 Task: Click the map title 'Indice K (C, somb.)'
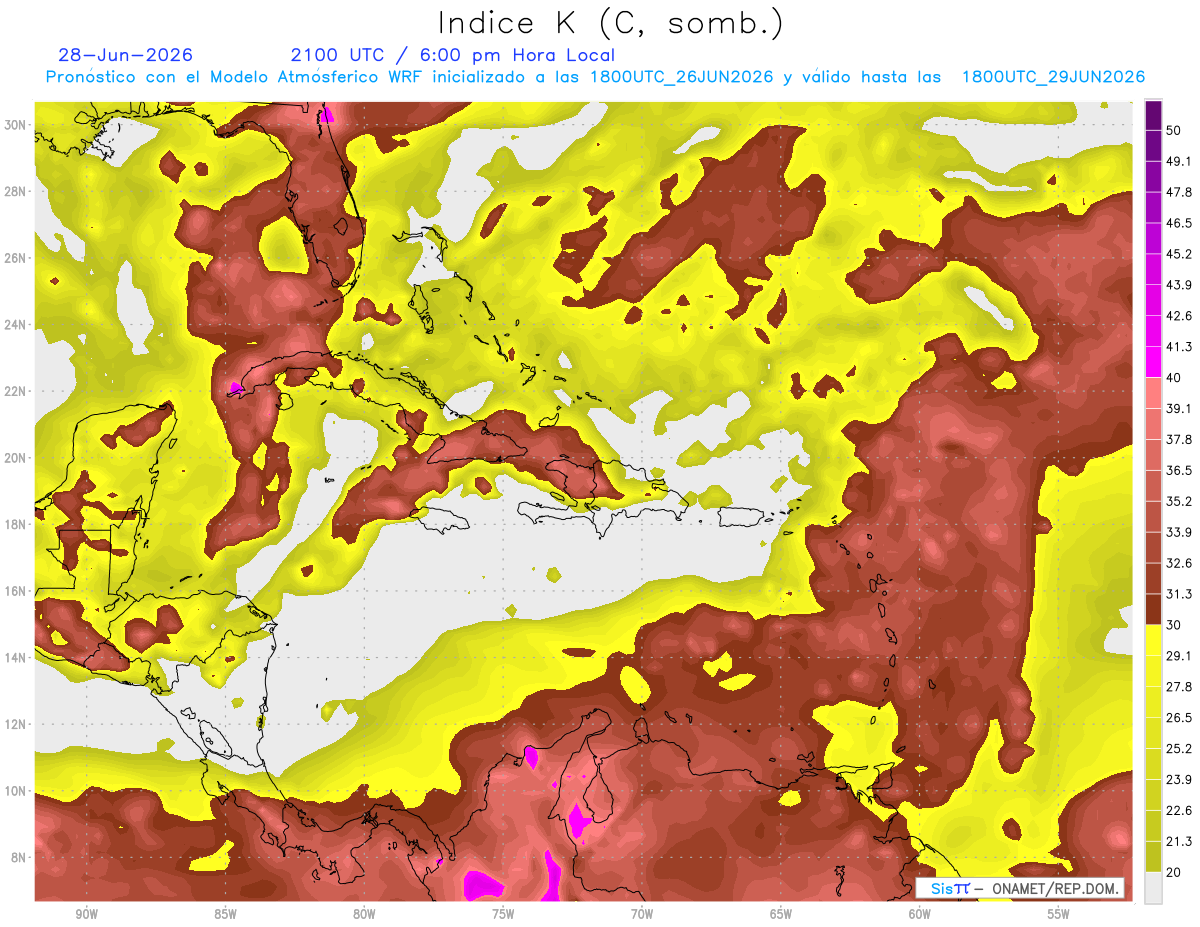[610, 23]
